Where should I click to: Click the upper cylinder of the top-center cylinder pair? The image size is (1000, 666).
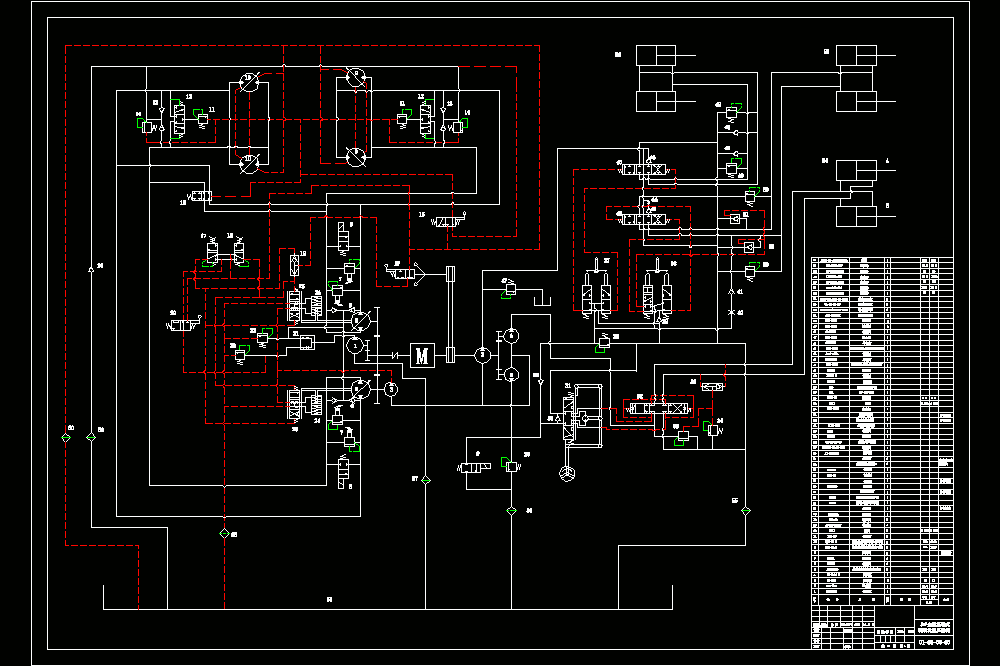click(656, 56)
